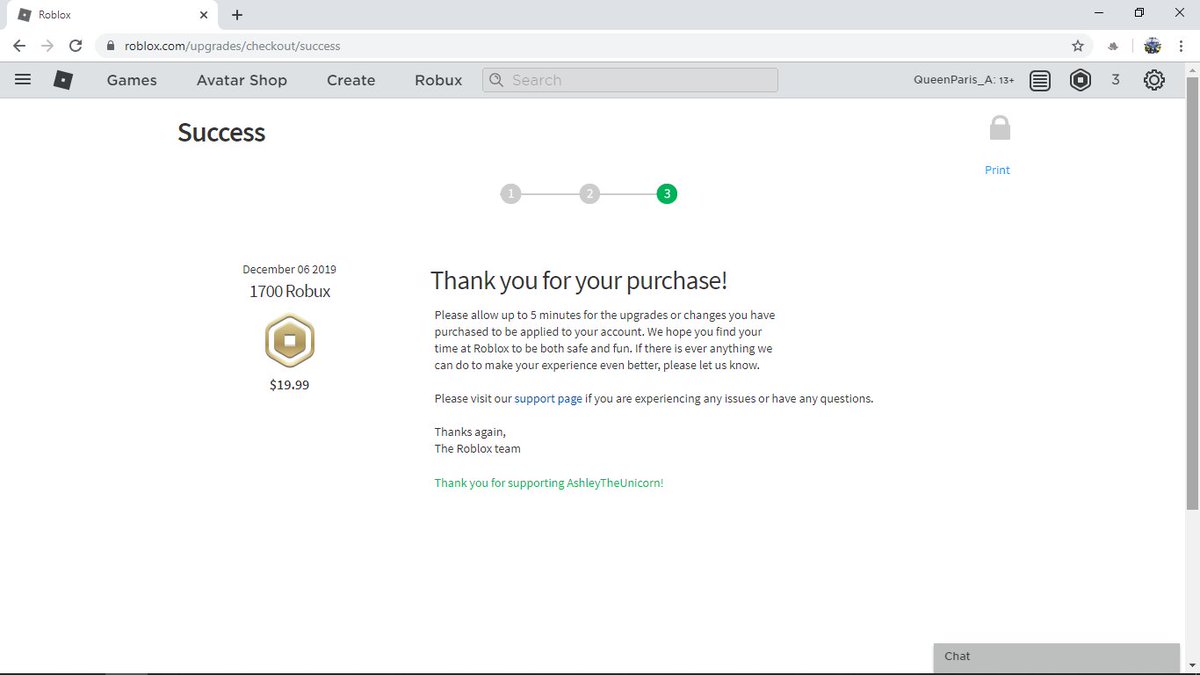Viewport: 1200px width, 675px height.
Task: Click the secure padlock icon above Print
Action: (999, 128)
